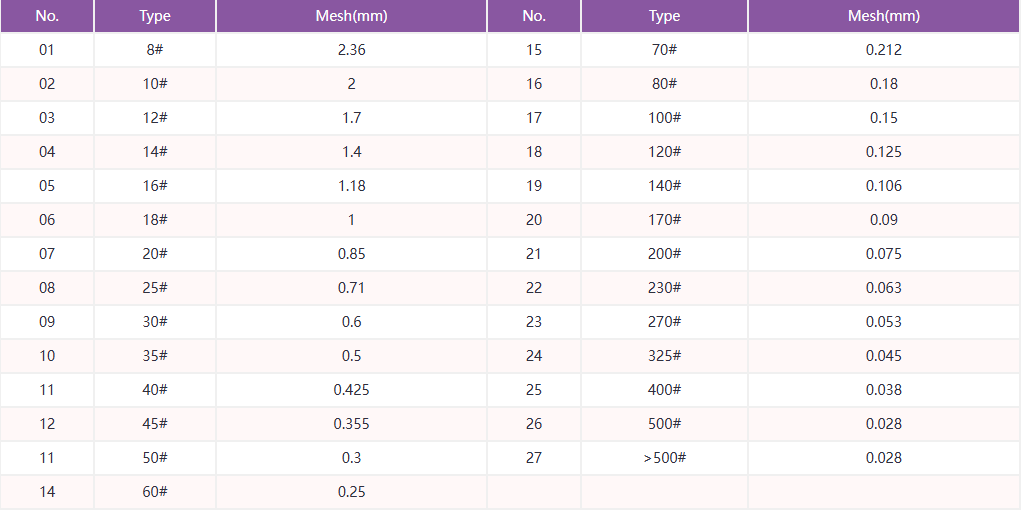Click row number 27
Screen dimensions: 1022x511
tap(534, 458)
